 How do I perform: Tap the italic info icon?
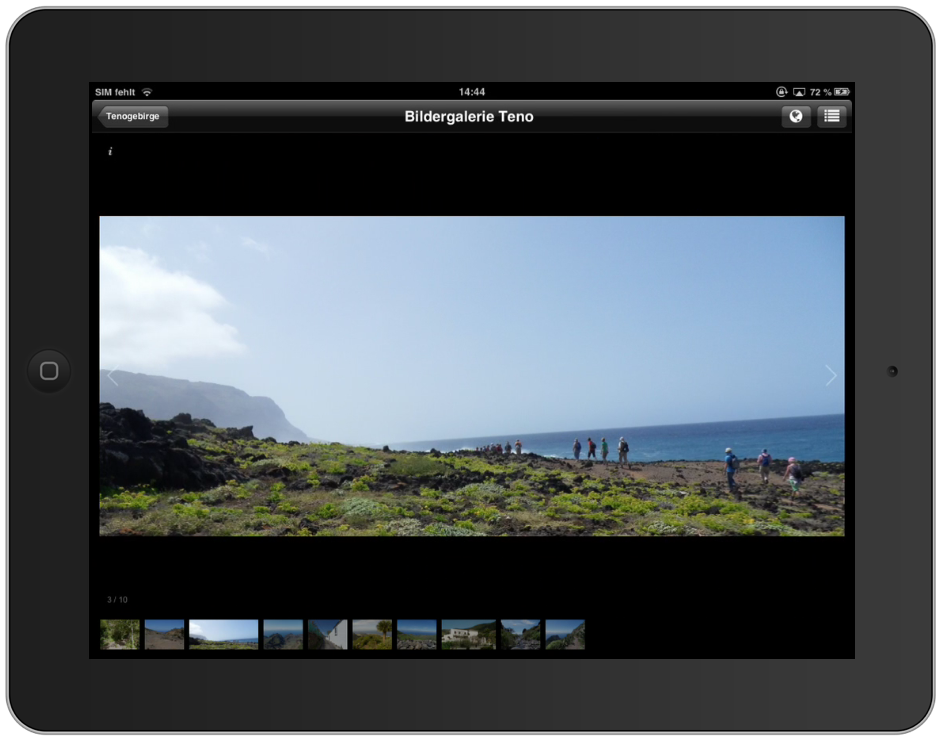pyautogui.click(x=110, y=152)
